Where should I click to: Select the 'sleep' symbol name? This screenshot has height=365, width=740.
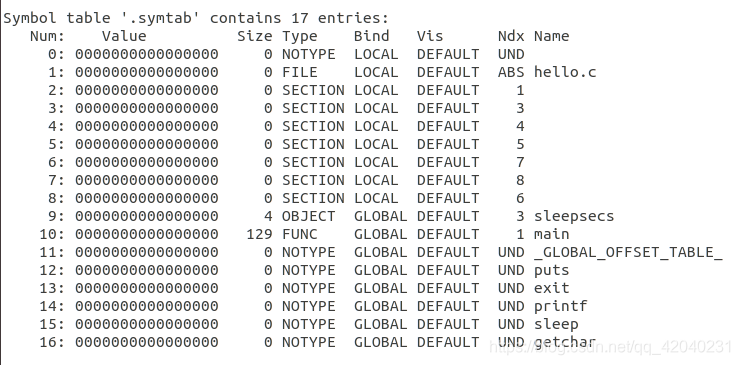click(x=556, y=324)
